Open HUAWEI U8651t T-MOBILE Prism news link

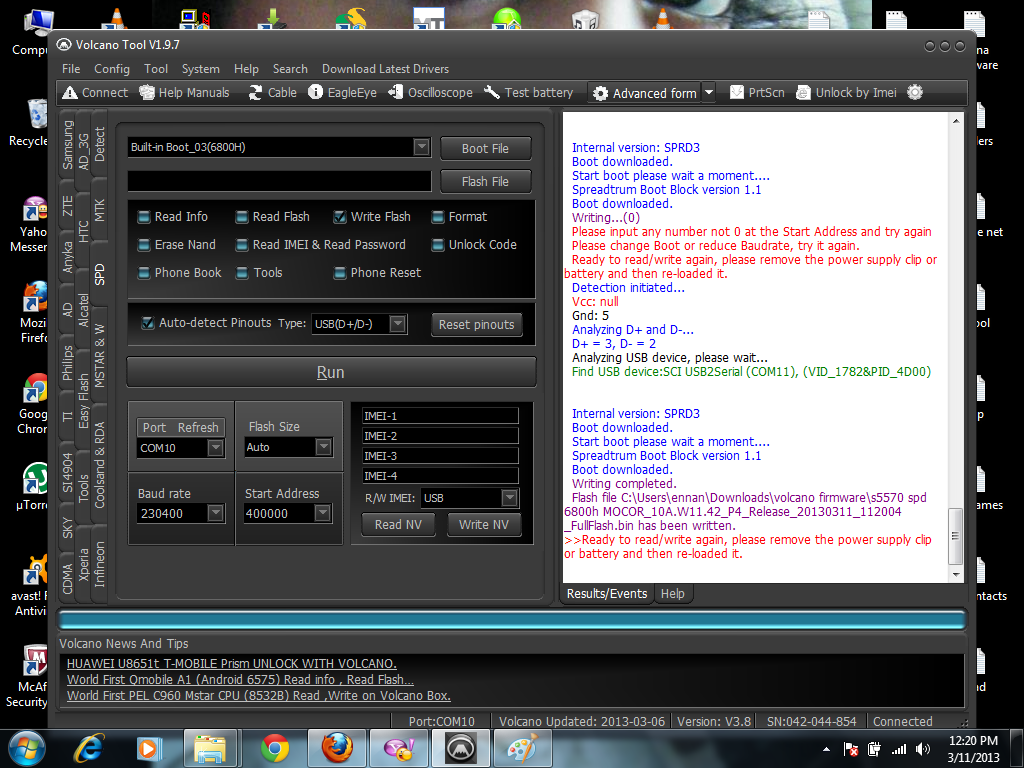click(x=232, y=664)
